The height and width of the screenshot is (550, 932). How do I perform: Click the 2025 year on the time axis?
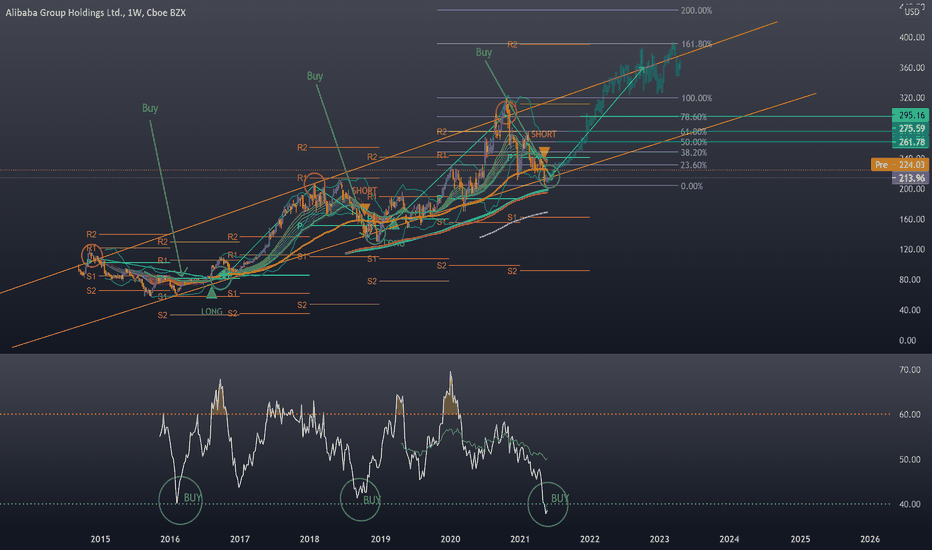click(x=800, y=539)
